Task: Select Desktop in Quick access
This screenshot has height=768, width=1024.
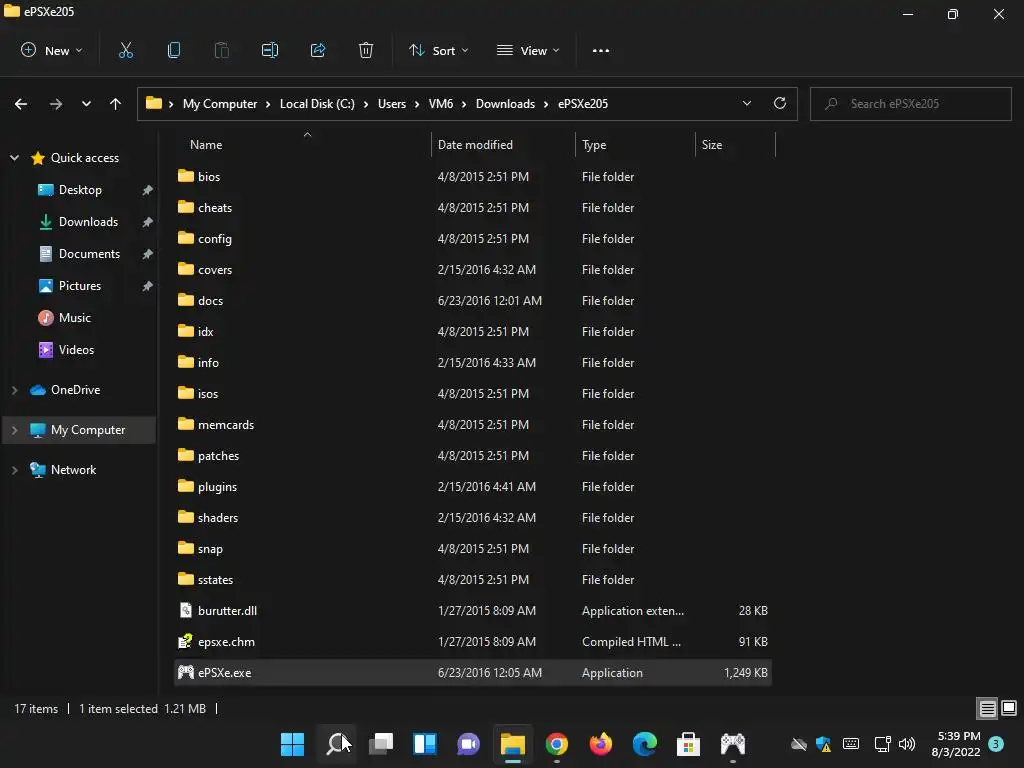Action: tap(80, 189)
